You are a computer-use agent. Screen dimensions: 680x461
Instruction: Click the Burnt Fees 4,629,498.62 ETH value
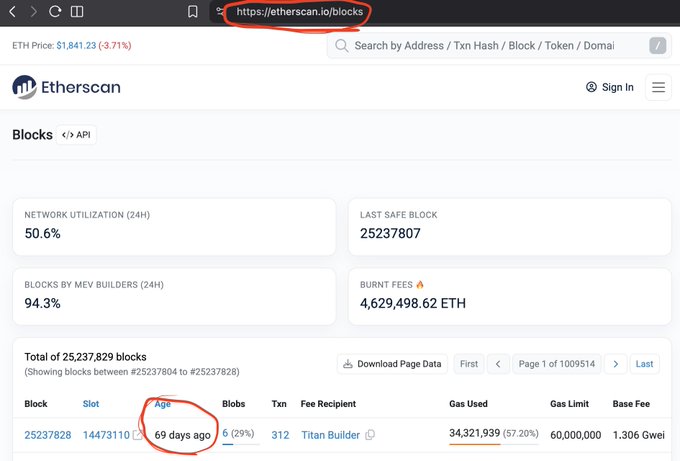412,303
